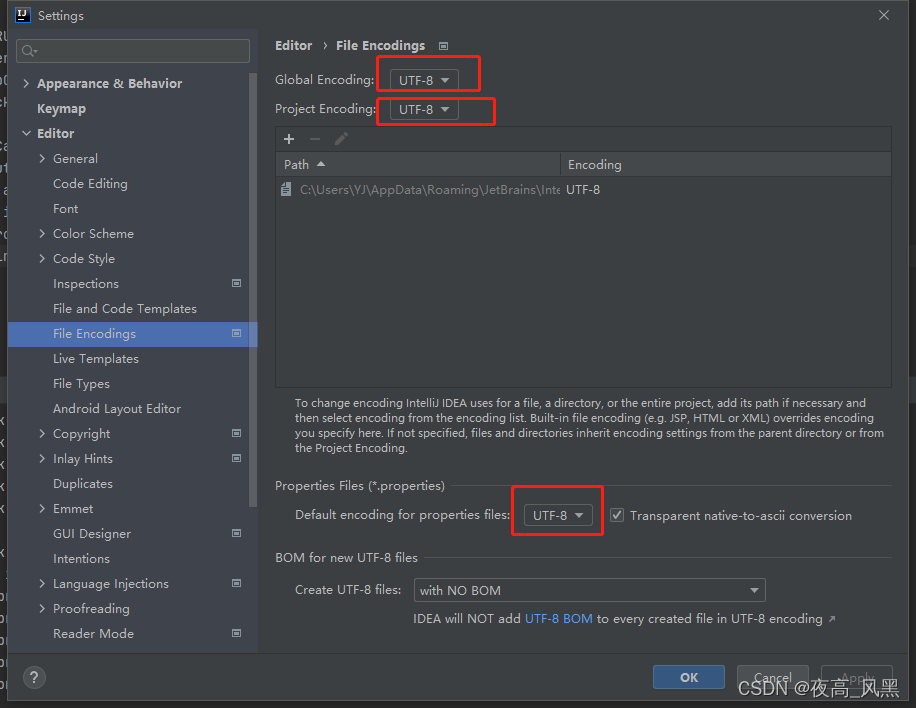The image size is (916, 708).
Task: Open the Global Encoding dropdown
Action: pos(424,80)
